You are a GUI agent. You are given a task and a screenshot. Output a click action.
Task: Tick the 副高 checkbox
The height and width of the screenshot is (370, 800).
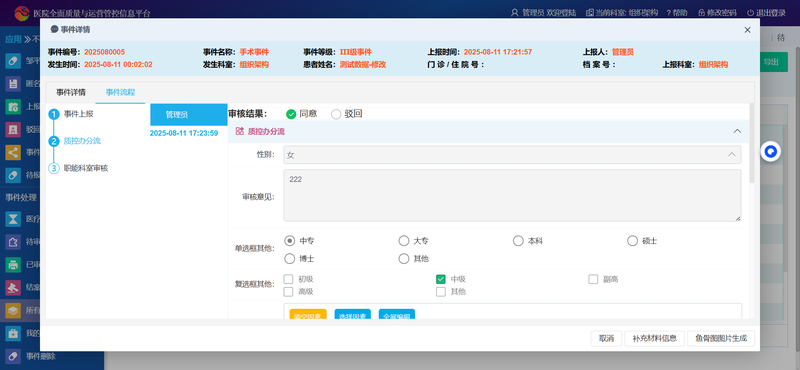[593, 279]
